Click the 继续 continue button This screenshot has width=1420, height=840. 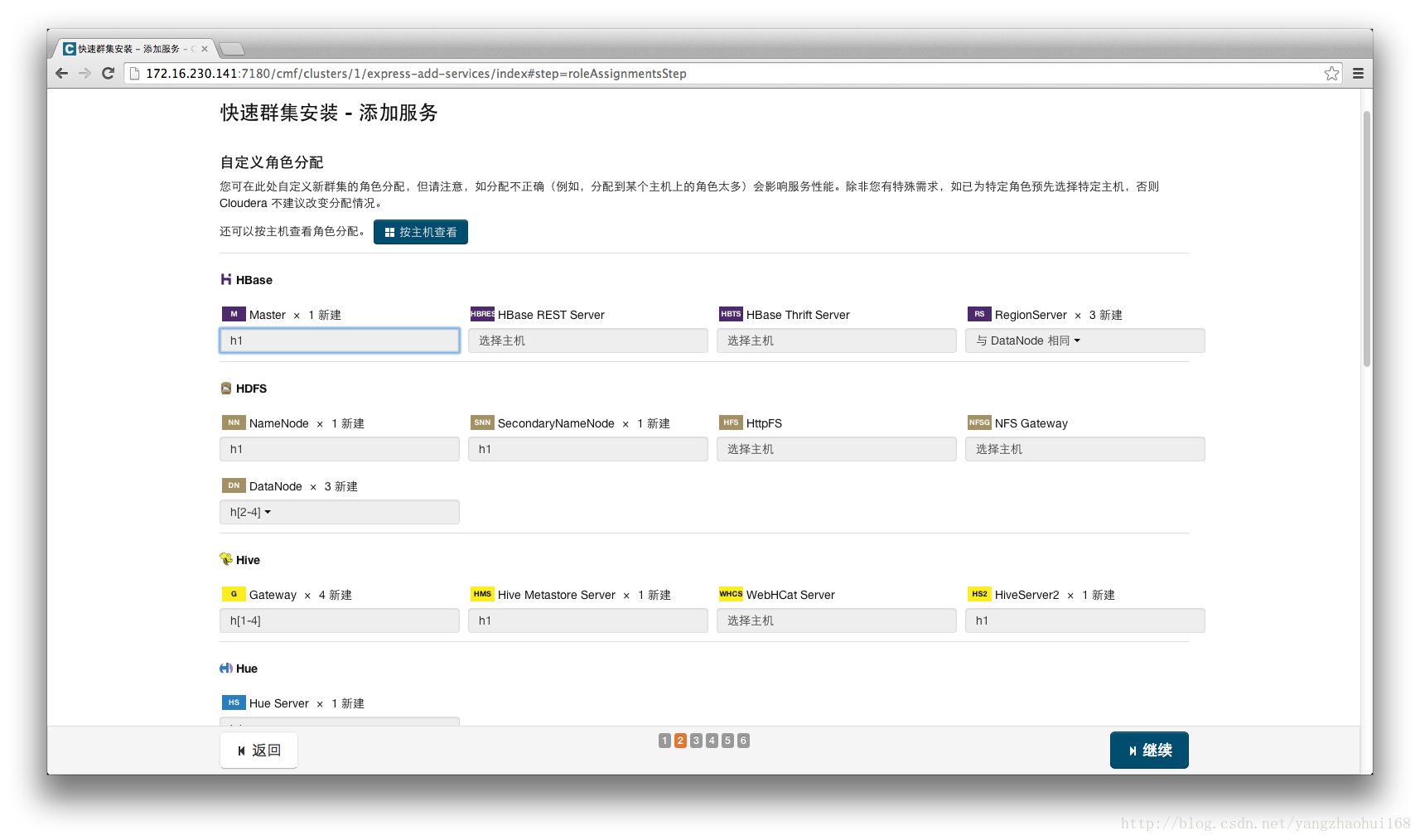click(x=1149, y=750)
